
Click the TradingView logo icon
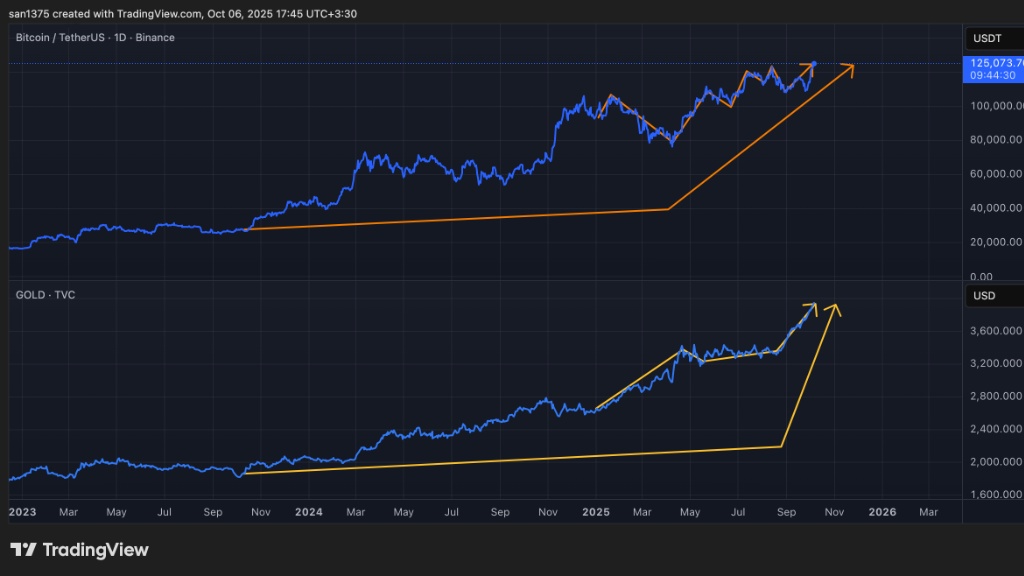pyautogui.click(x=23, y=550)
